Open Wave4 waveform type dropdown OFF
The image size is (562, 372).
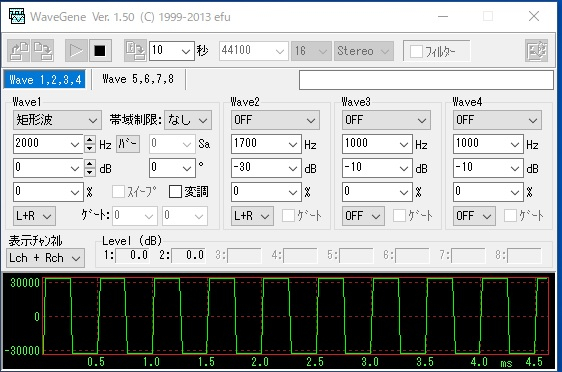pos(533,120)
